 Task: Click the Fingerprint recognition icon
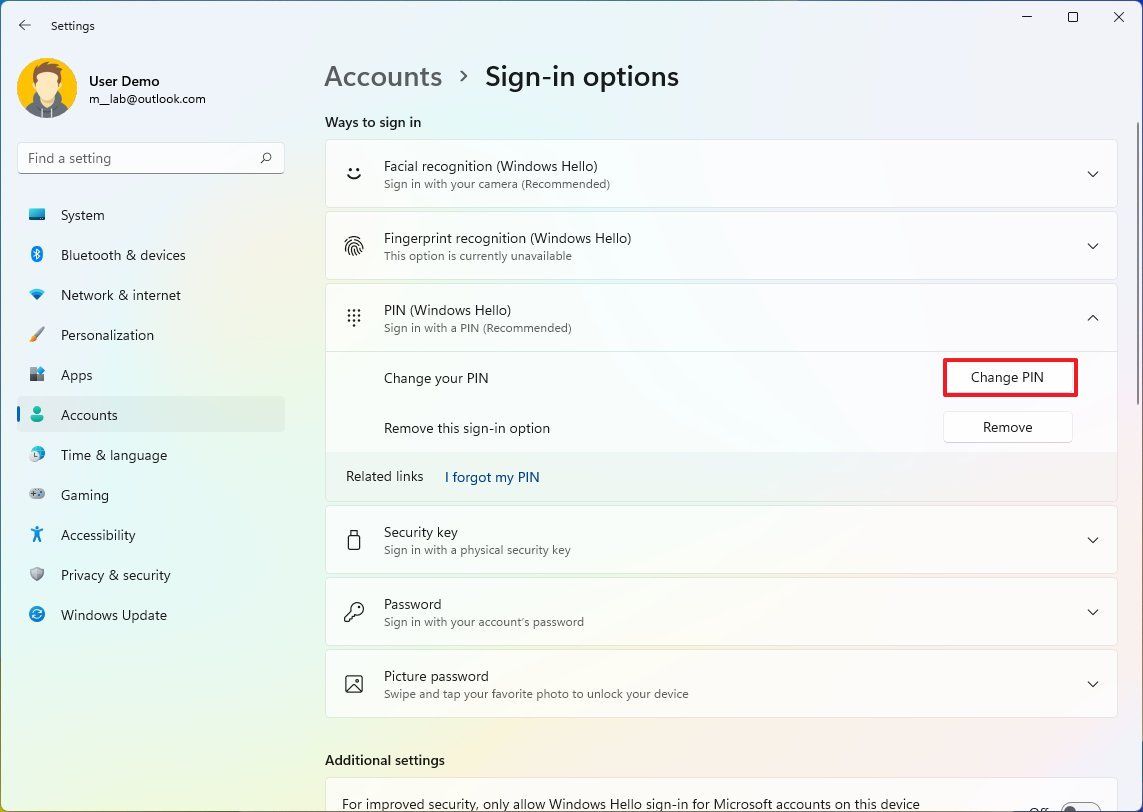pyautogui.click(x=354, y=245)
